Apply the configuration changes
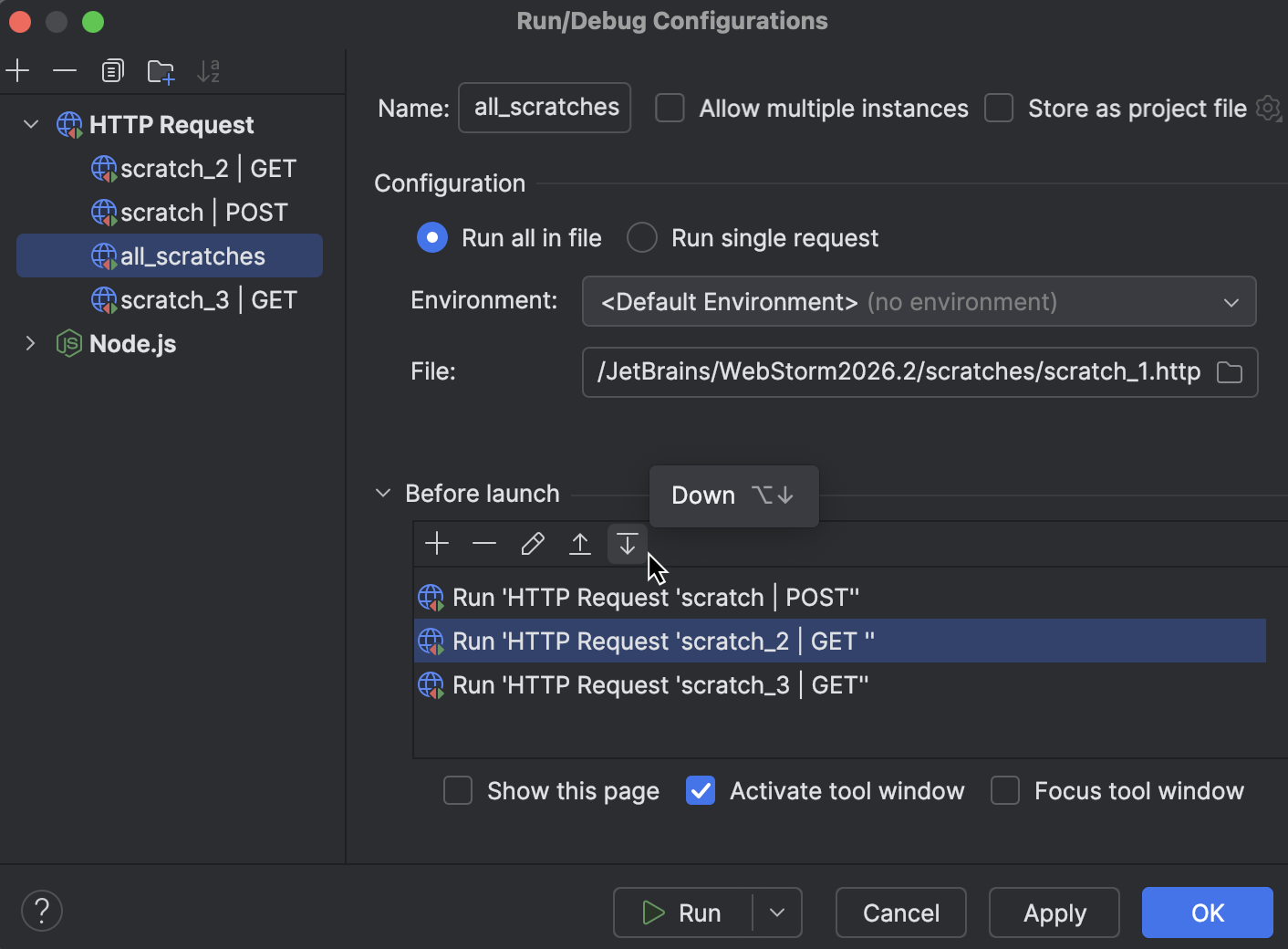This screenshot has height=949, width=1288. point(1054,912)
